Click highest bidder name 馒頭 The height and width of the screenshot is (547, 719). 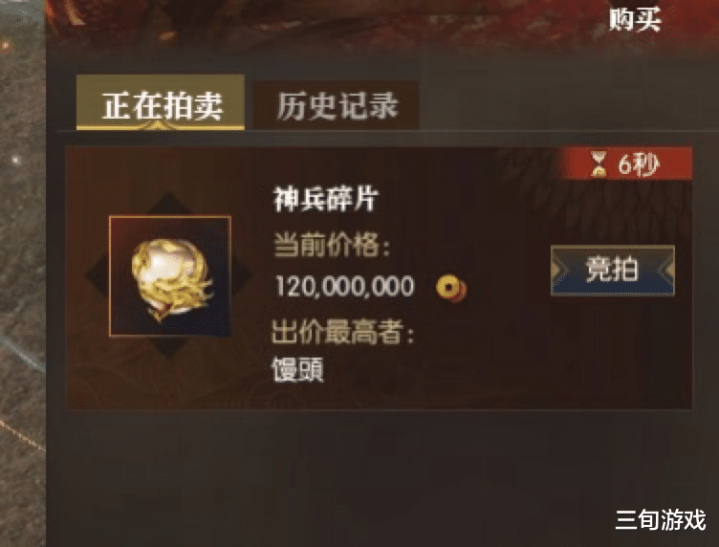pyautogui.click(x=298, y=370)
